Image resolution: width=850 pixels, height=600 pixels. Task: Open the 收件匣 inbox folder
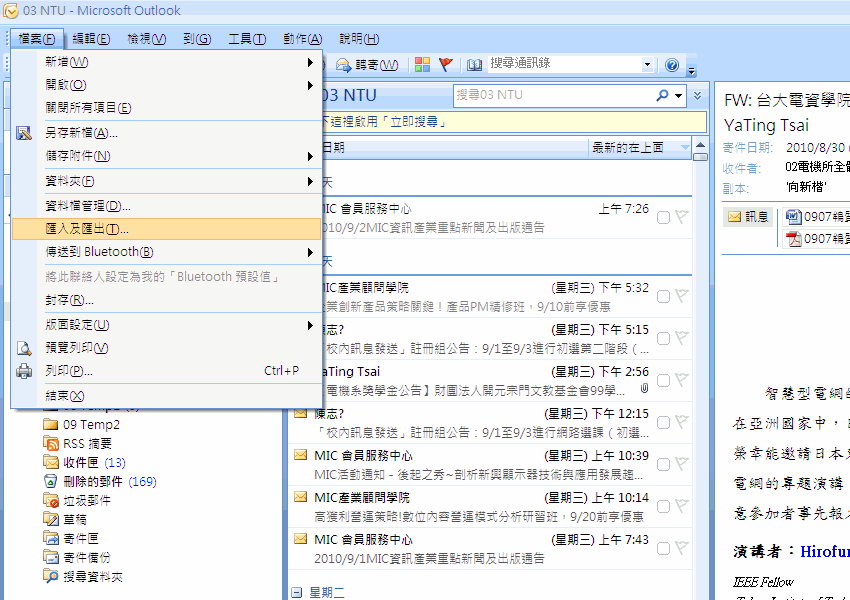(x=84, y=462)
